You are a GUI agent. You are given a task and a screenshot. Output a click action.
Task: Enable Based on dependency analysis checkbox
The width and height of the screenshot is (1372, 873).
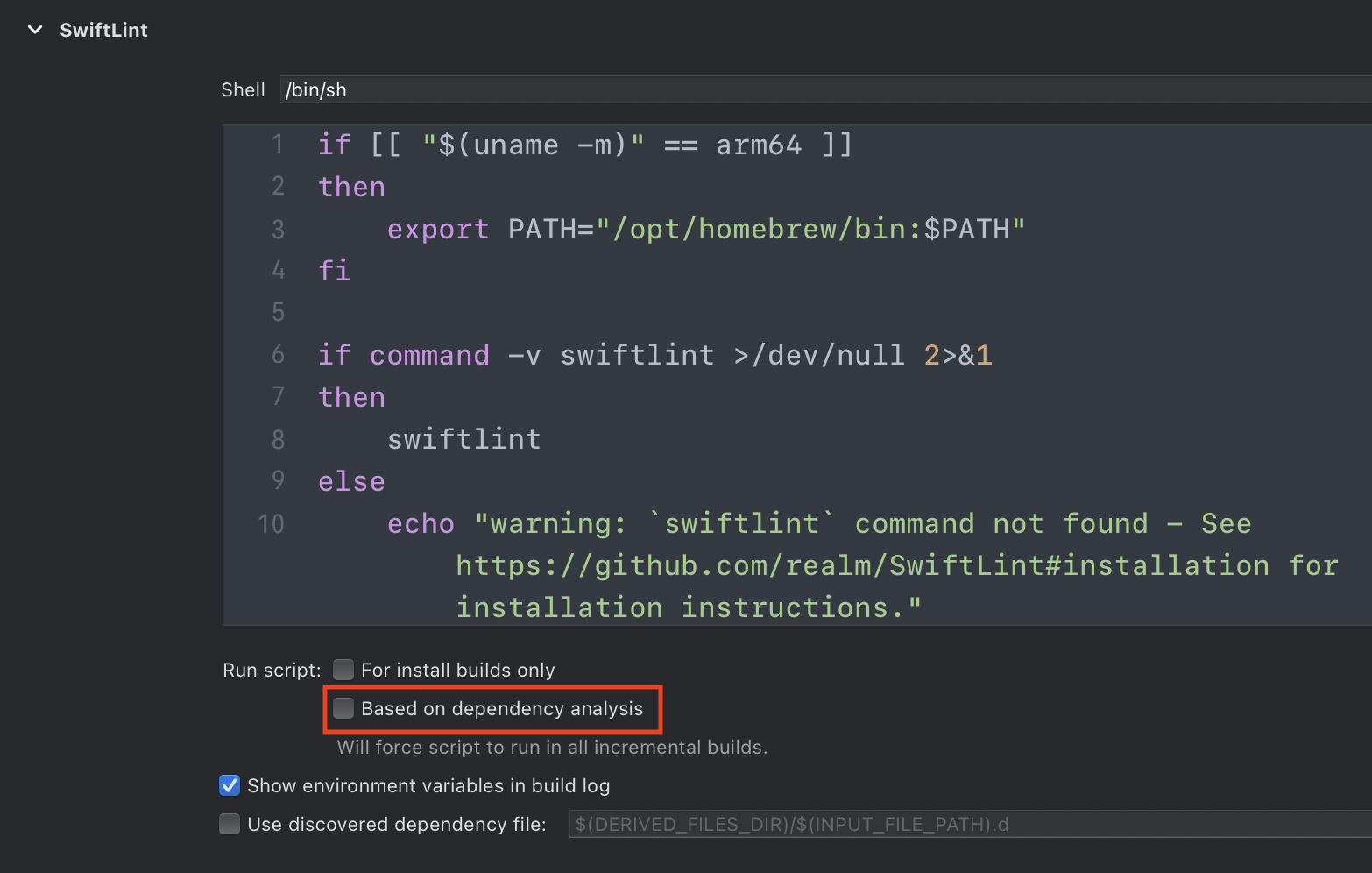point(343,708)
